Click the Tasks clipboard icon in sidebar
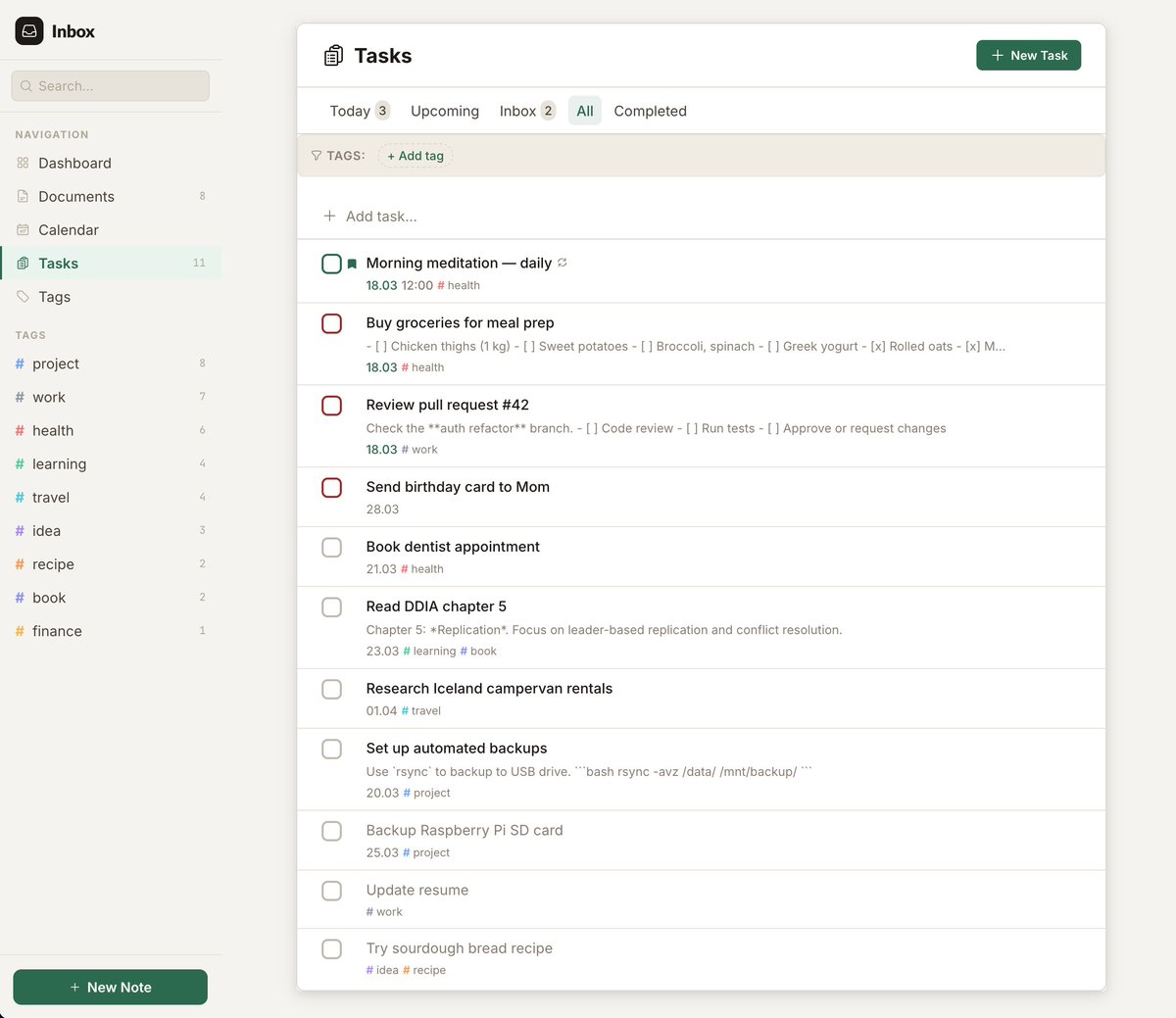The height and width of the screenshot is (1018, 1176). tap(23, 264)
